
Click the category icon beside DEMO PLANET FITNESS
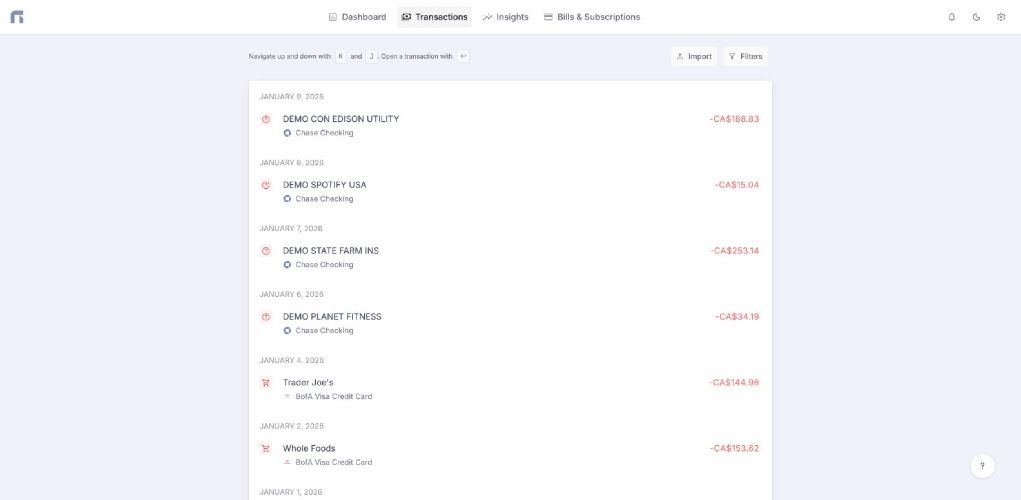(266, 317)
